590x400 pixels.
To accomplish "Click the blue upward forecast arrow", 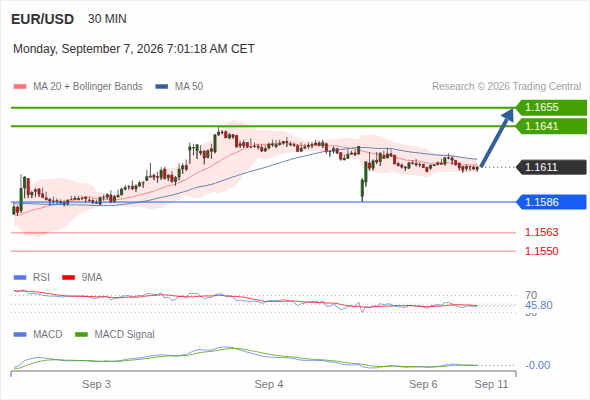I will coord(497,137).
